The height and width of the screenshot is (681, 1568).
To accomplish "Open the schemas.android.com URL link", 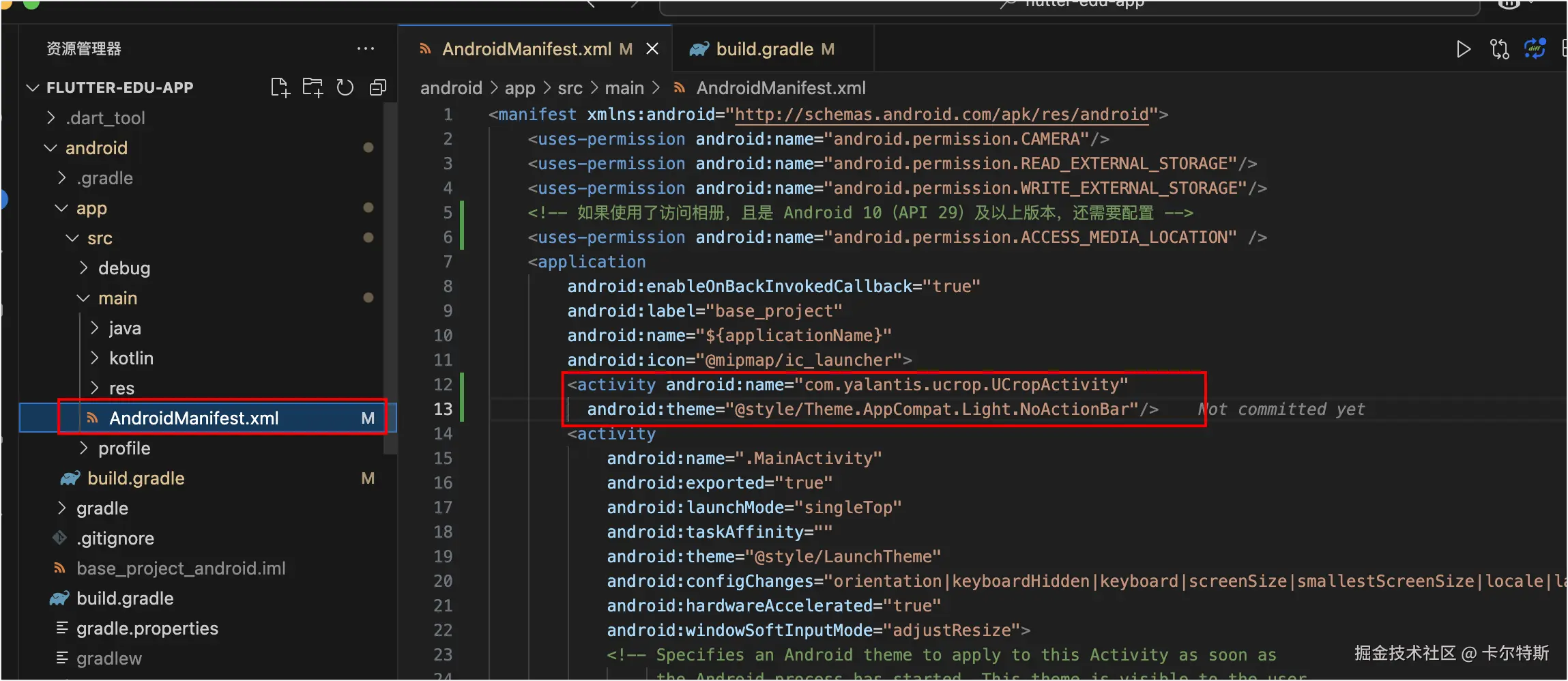I will tap(942, 114).
